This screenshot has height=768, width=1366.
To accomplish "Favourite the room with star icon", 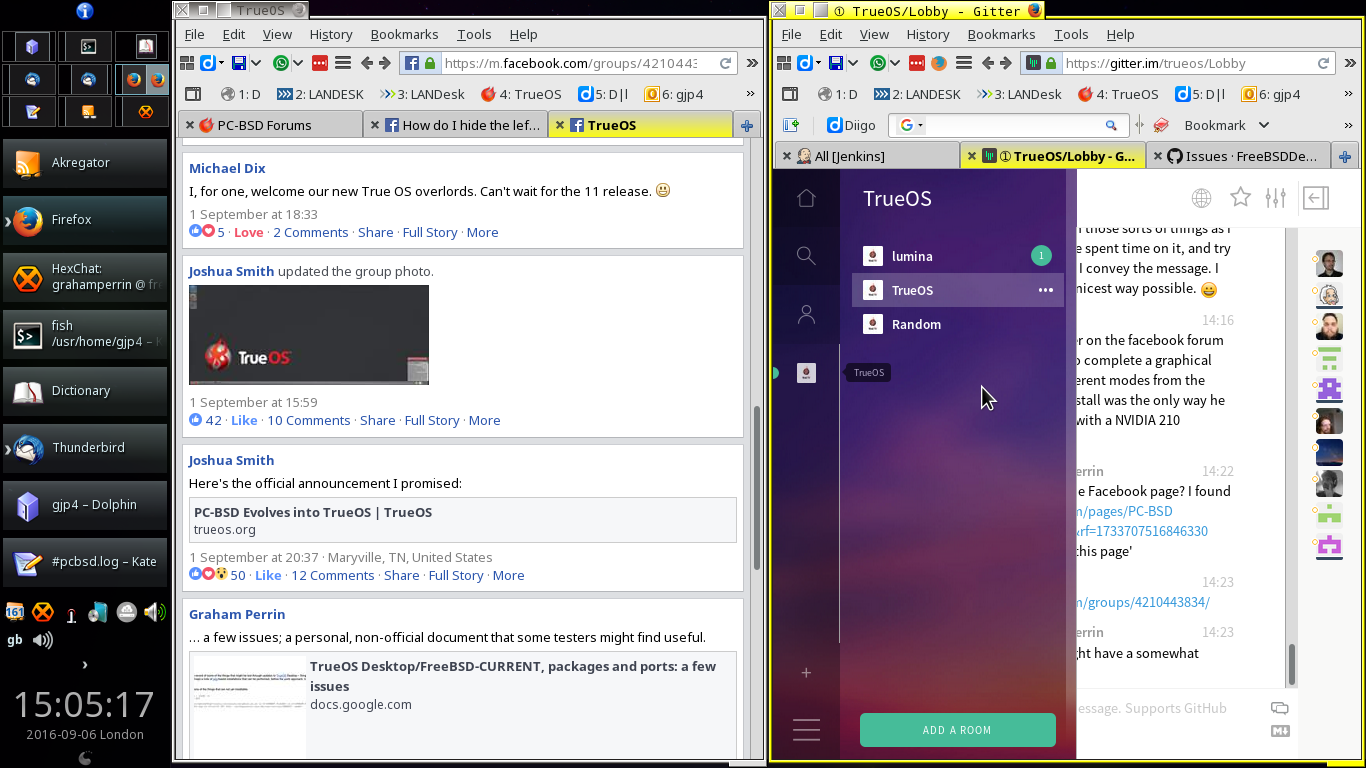I will pyautogui.click(x=1240, y=197).
